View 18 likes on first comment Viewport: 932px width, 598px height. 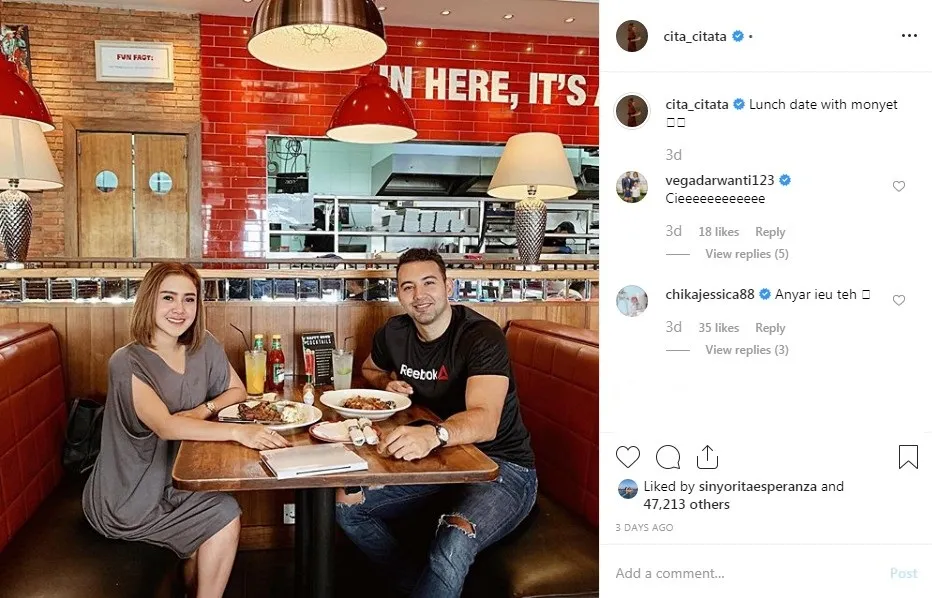coord(719,232)
